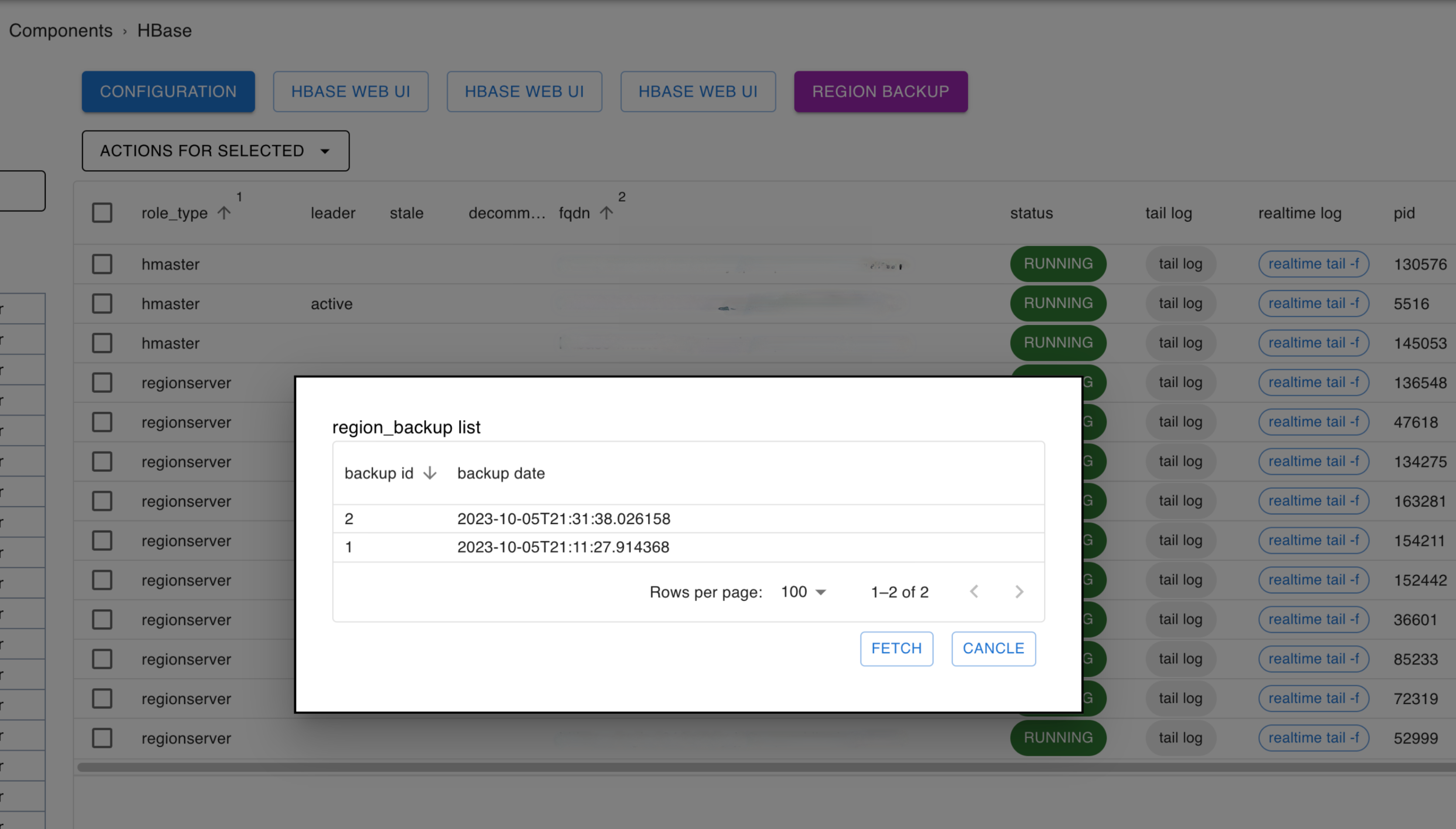Start realtime tail -f for pid 154211
This screenshot has width=1456, height=829.
coord(1314,540)
